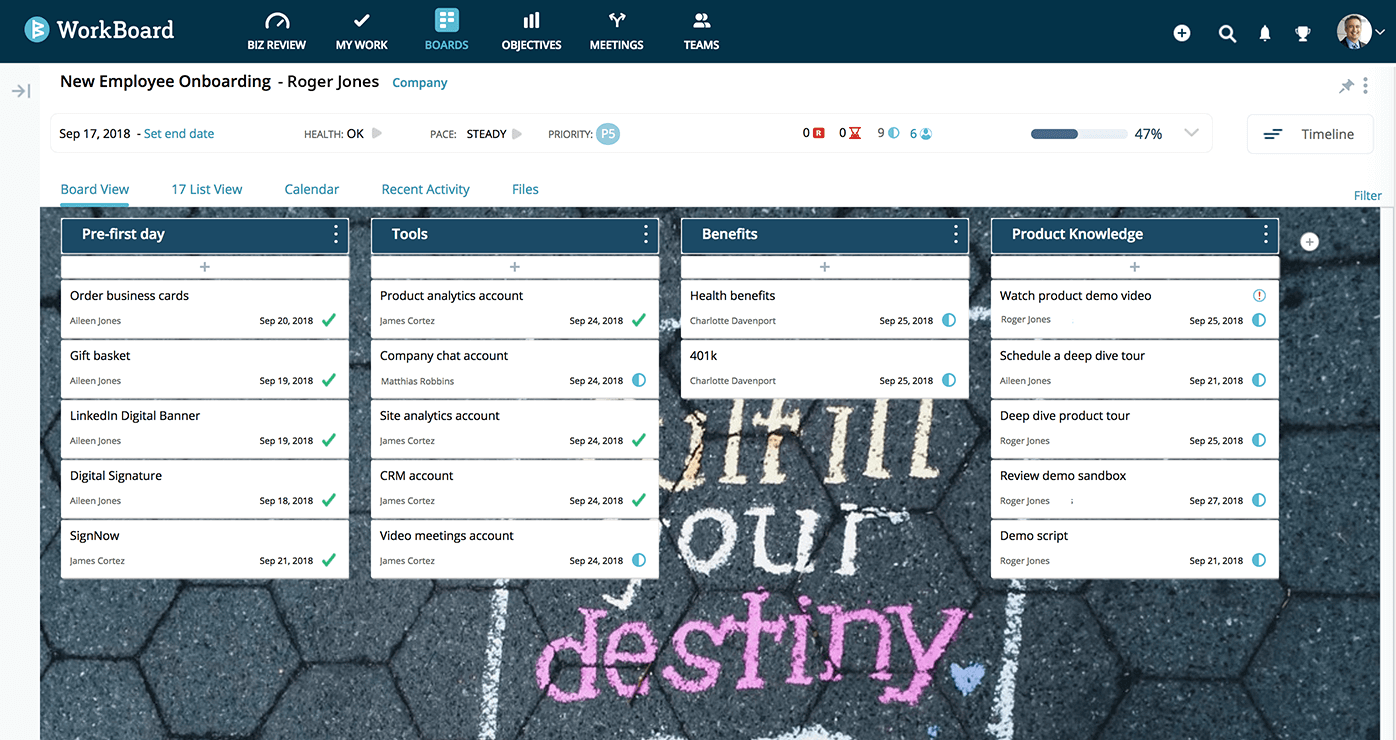
Task: Click the 47% progress bar
Action: pos(1078,134)
